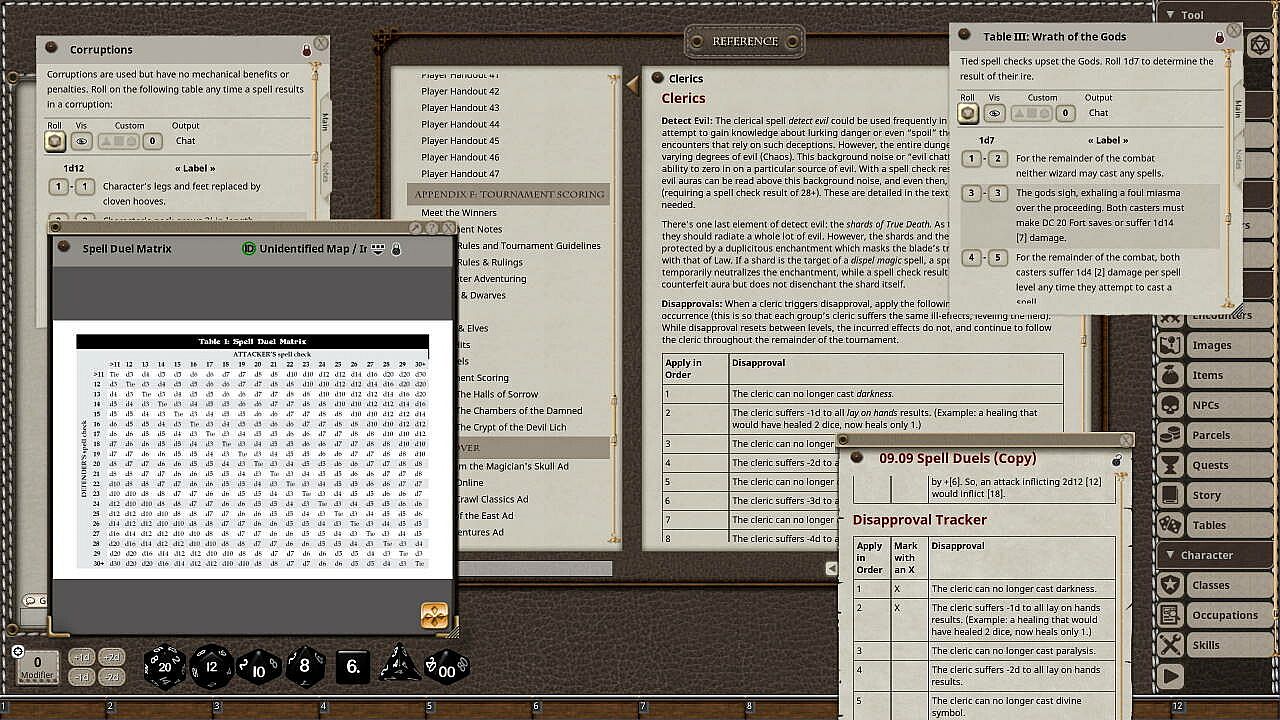Click the d12 die in dice tray
Viewport: 1280px width, 720px height.
coord(212,667)
